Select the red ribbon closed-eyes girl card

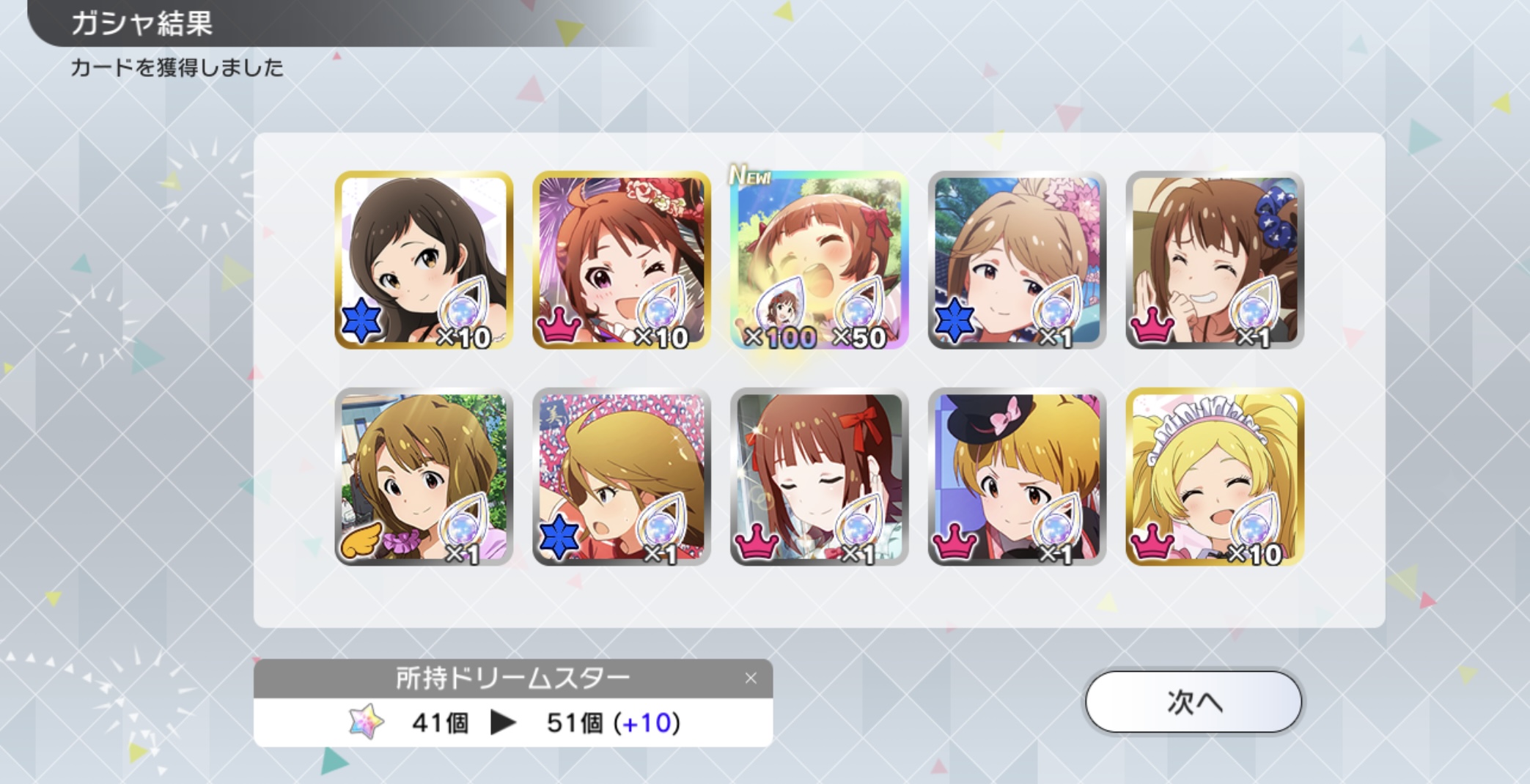click(819, 476)
